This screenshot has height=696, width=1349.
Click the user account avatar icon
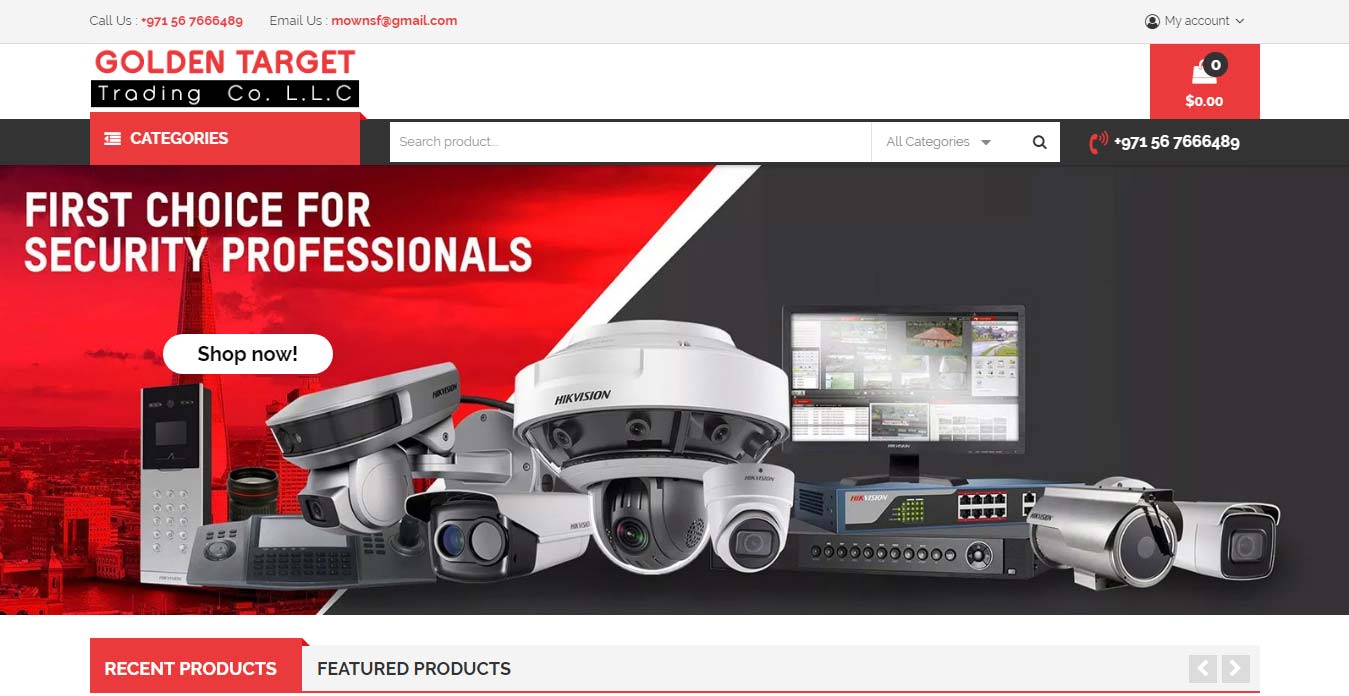click(x=1152, y=21)
